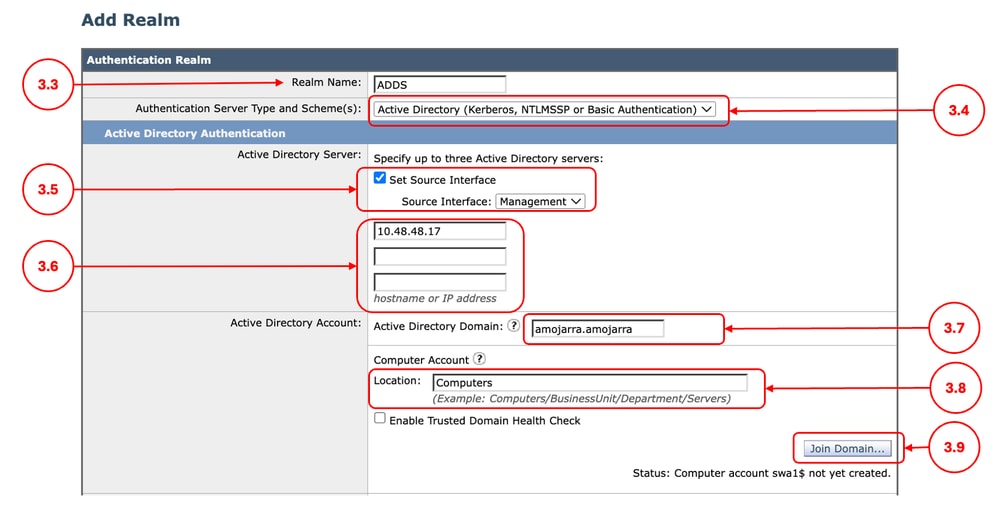Open the Source Interface Management dropdown
This screenshot has width=999, height=516.
click(540, 201)
